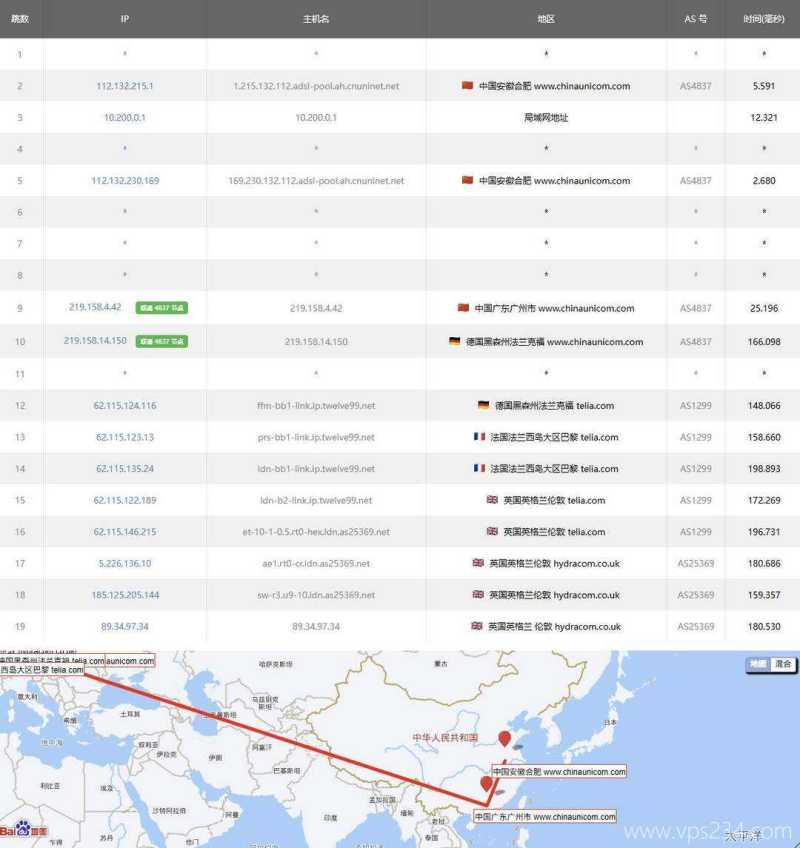Image resolution: width=800 pixels, height=848 pixels.
Task: Click the Hefei map marker pin
Action: [505, 739]
